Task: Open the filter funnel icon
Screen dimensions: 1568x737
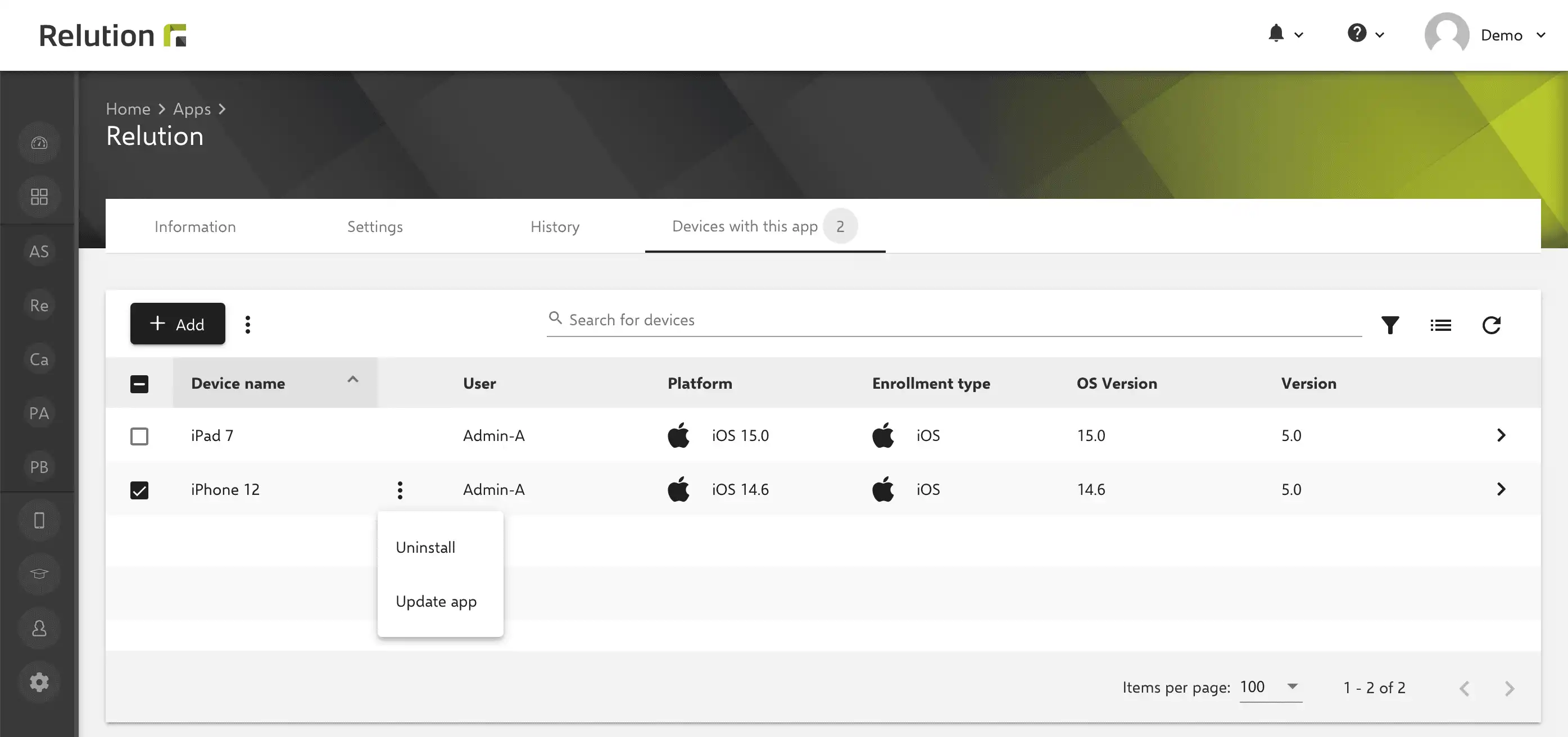Action: [1390, 325]
